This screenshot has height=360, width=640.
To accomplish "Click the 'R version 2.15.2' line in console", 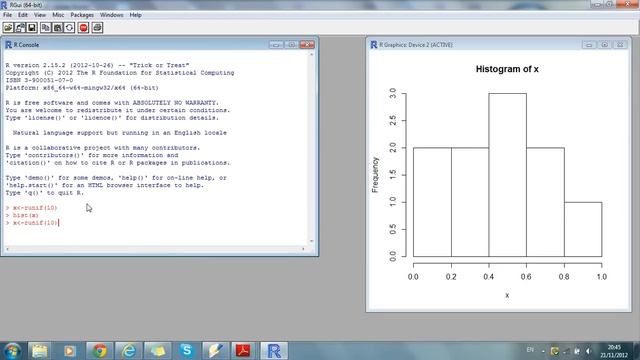I will pyautogui.click(x=97, y=65).
